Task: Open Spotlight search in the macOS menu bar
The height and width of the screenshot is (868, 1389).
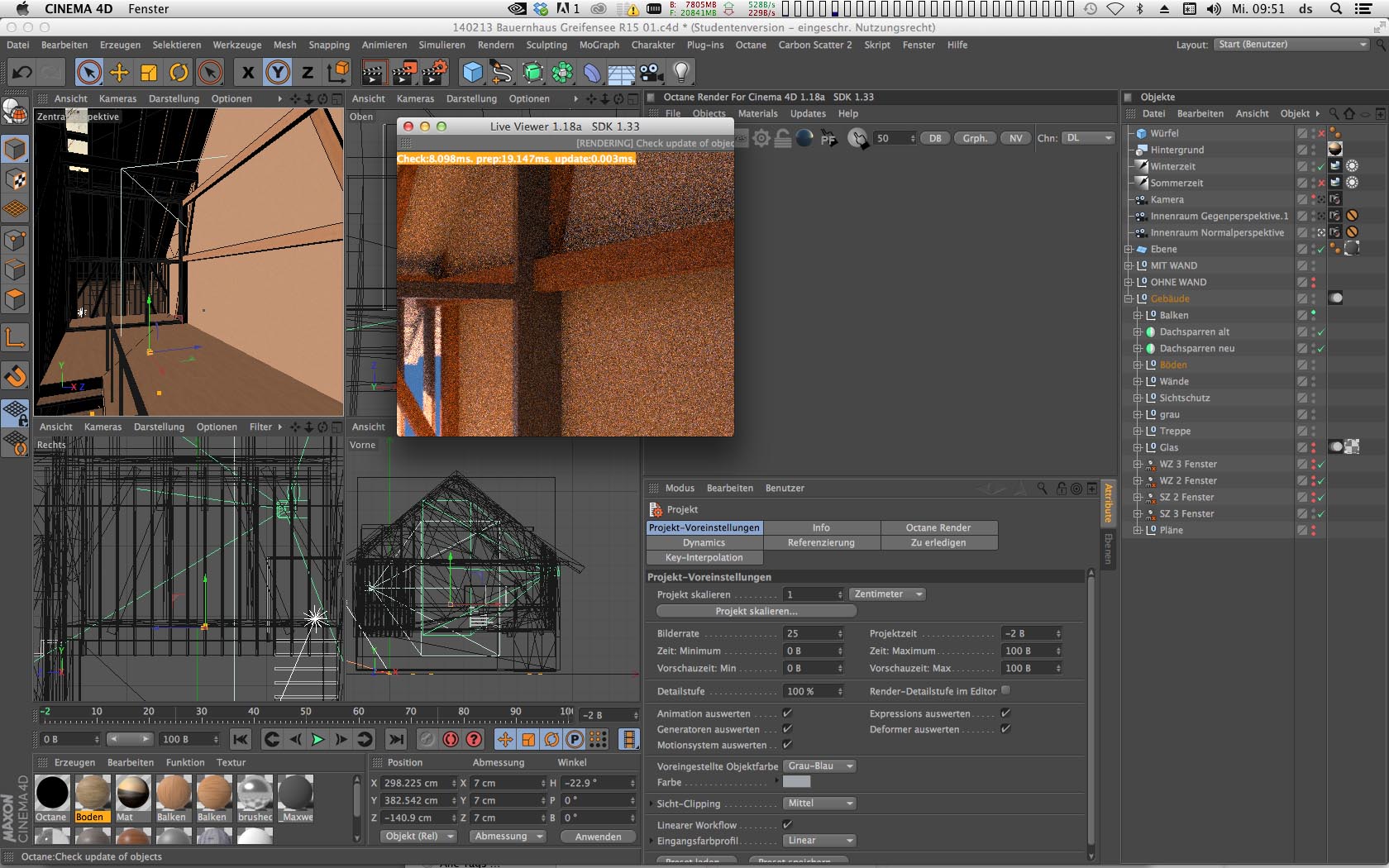Action: (1335, 9)
